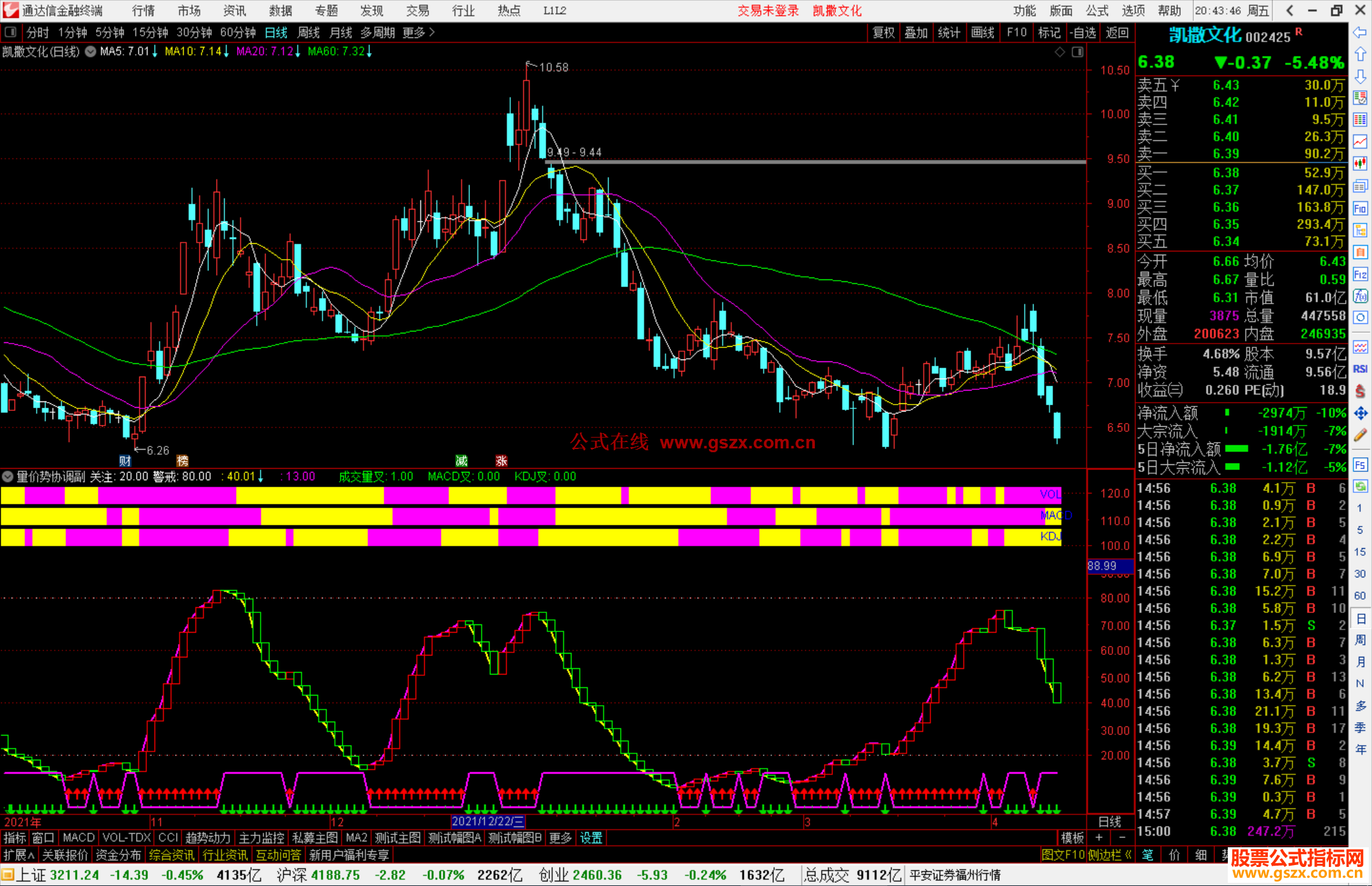Switch to 15分钟 period
This screenshot has height=886, width=1372.
(x=150, y=32)
